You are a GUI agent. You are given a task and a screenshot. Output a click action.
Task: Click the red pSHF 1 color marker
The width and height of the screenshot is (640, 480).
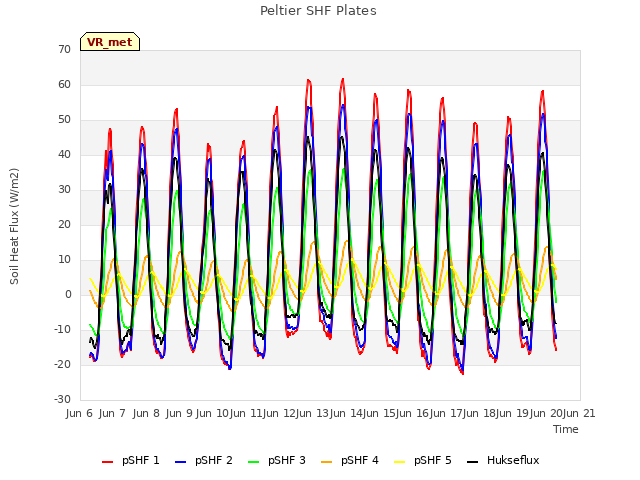click(x=107, y=462)
